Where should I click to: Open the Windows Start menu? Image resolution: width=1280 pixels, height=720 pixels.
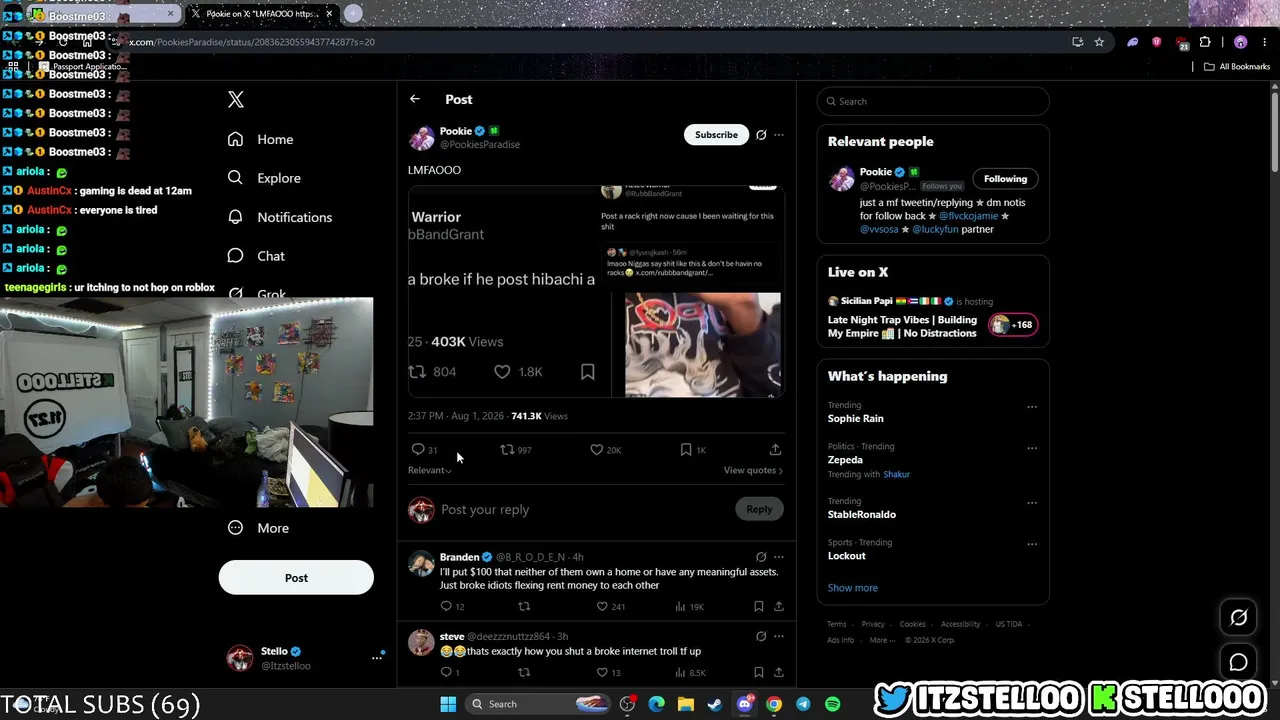click(x=448, y=704)
